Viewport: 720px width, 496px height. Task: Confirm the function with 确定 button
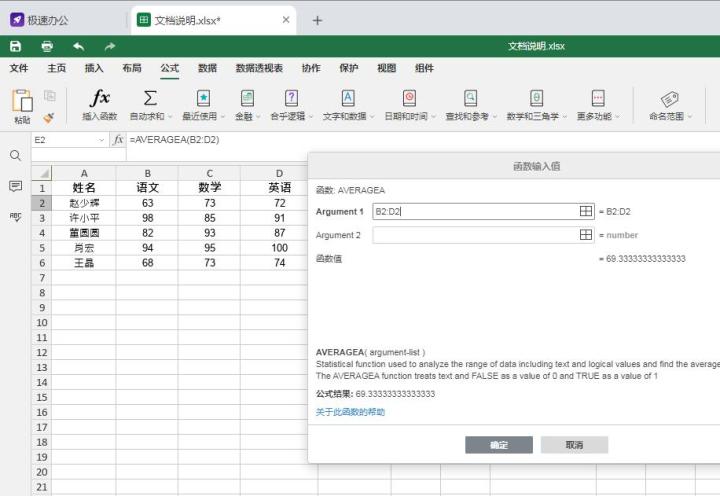click(x=499, y=445)
